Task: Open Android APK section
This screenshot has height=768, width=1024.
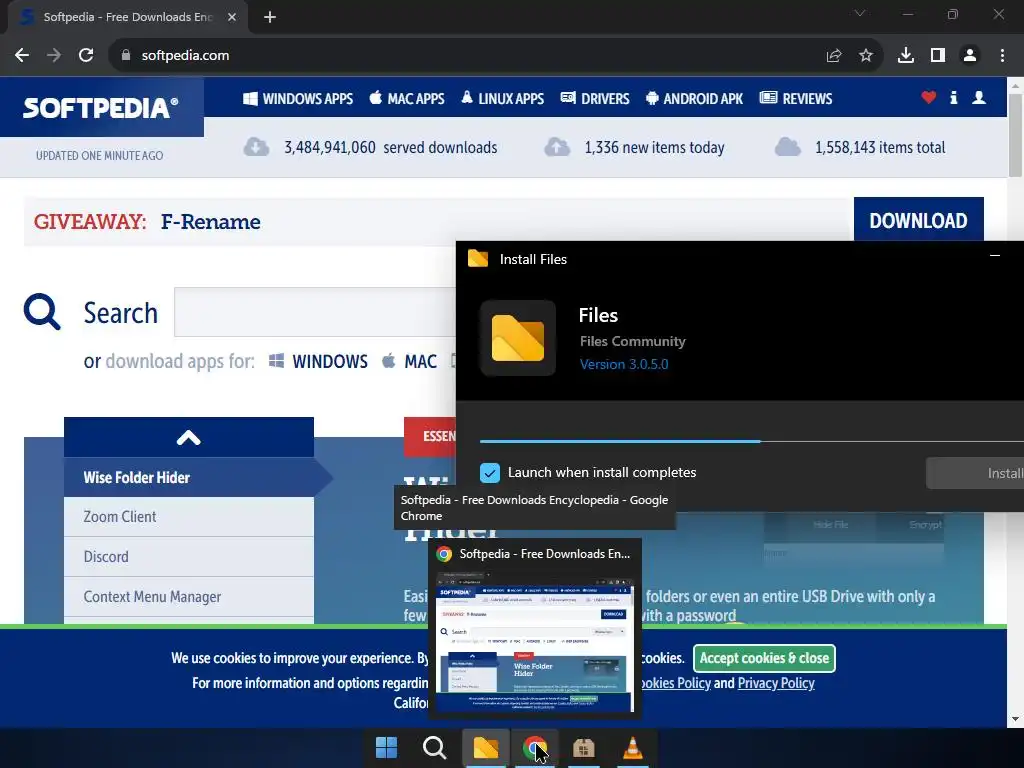Action: point(694,99)
